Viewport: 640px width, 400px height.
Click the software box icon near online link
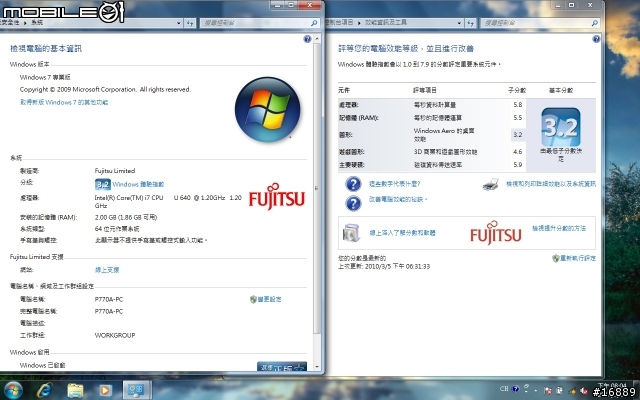pyautogui.click(x=351, y=233)
